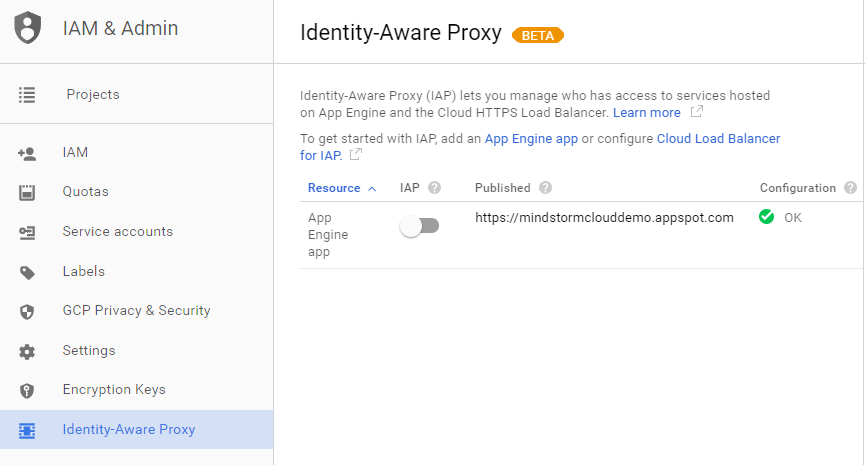Click the Configuration column header
The height and width of the screenshot is (465, 865).
(798, 188)
